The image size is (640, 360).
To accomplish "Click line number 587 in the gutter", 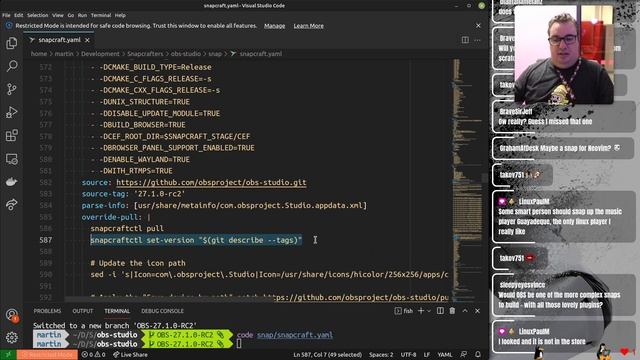I will 46,240.
